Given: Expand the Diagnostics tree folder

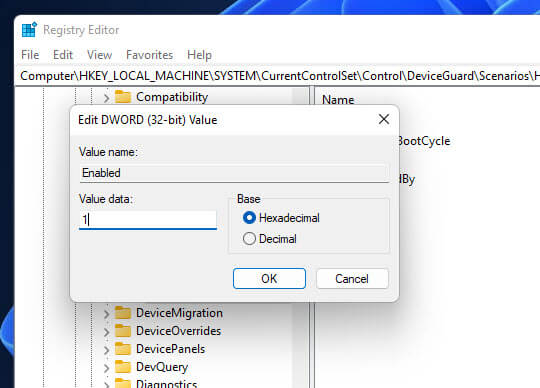Looking at the screenshot, I should pos(106,385).
